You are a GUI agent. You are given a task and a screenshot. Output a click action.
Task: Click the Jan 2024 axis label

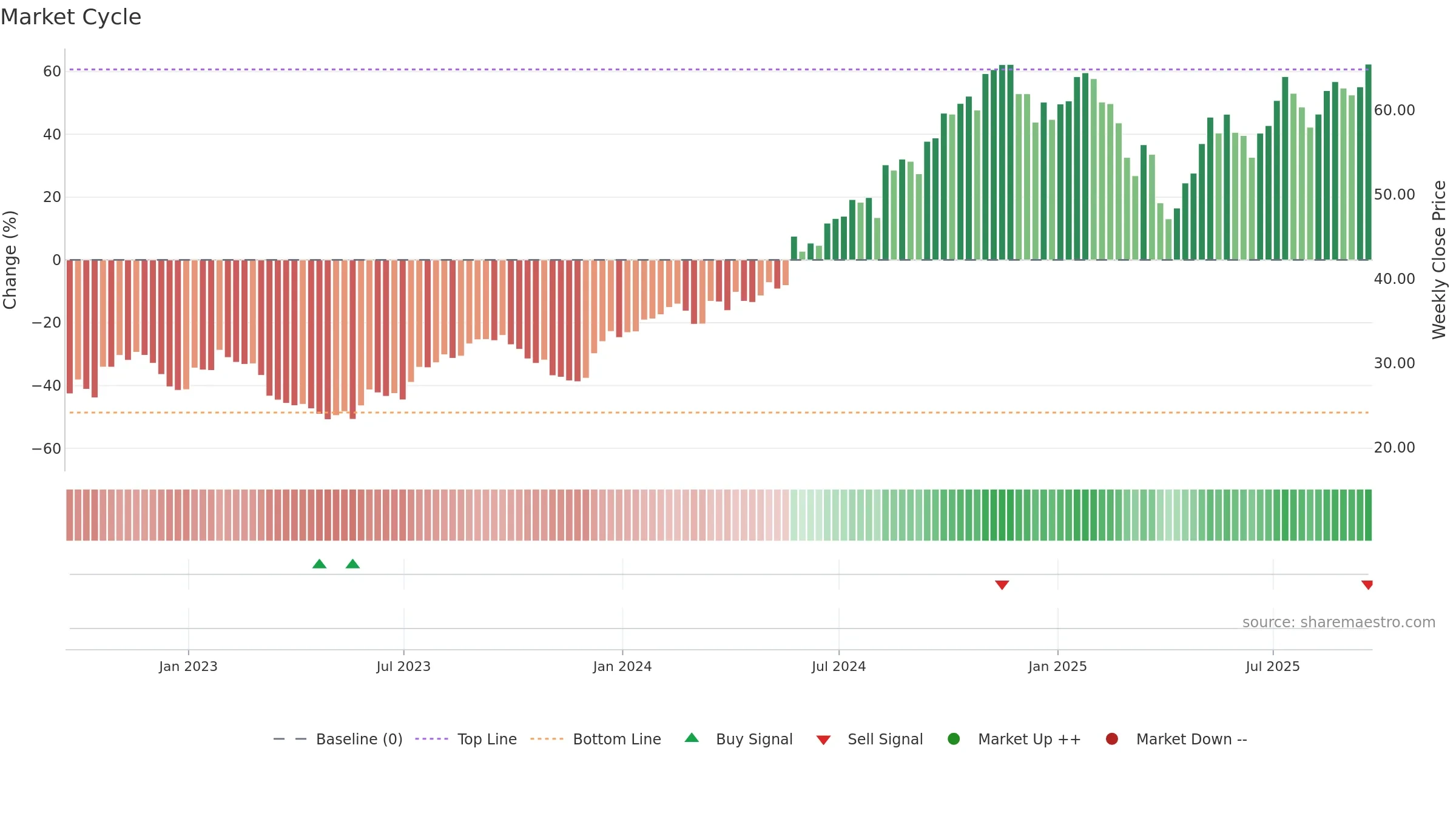coord(622,666)
